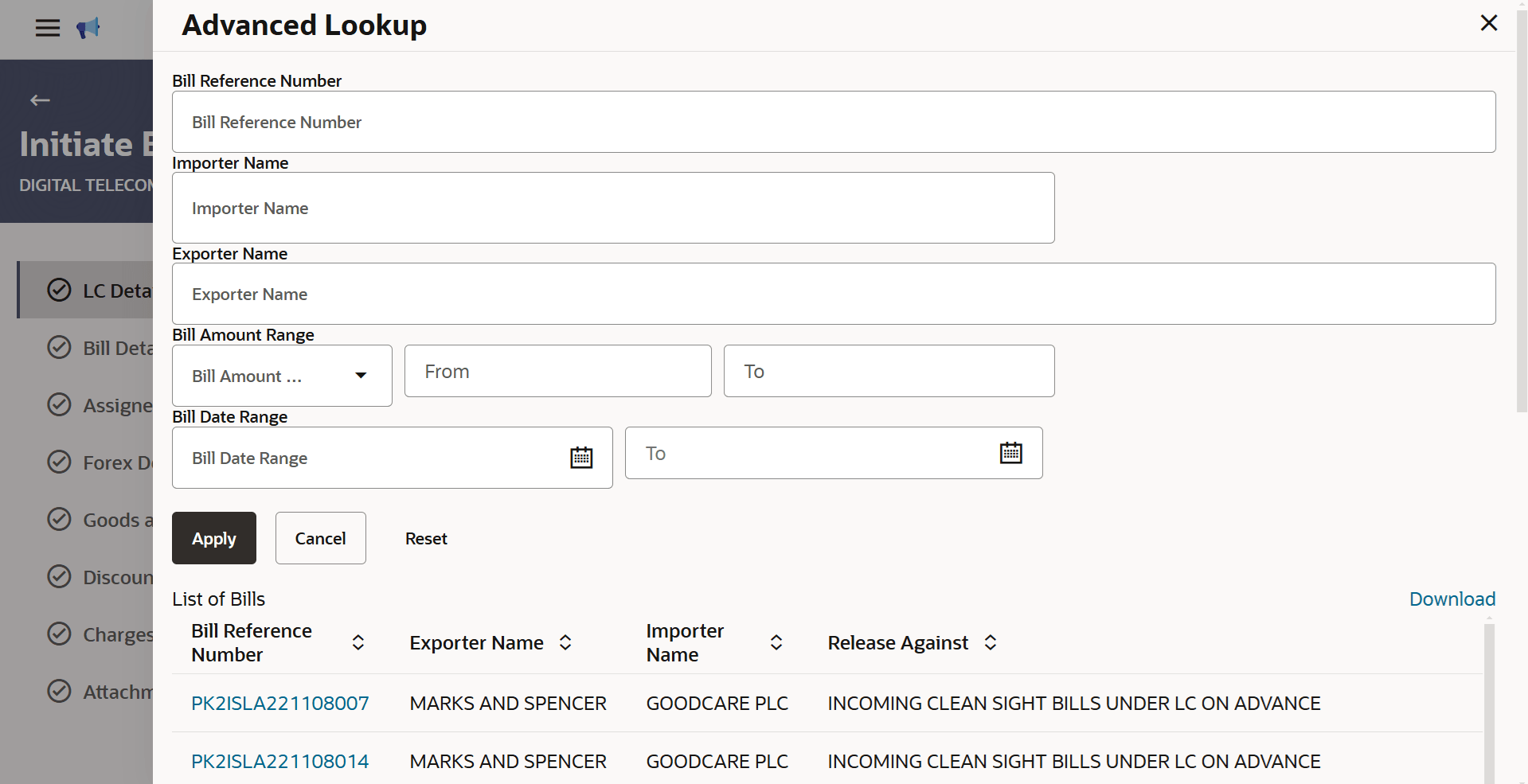
Task: Click the Forex Deals check icon
Action: pyautogui.click(x=59, y=462)
